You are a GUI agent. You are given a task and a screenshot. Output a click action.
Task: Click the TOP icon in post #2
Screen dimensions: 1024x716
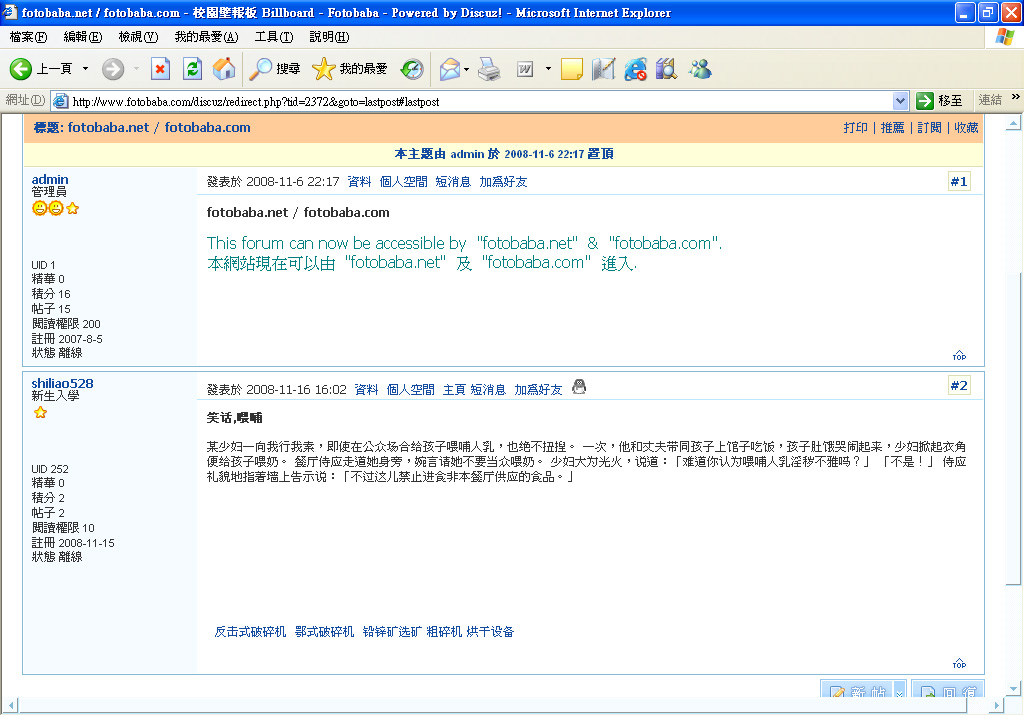[x=959, y=664]
